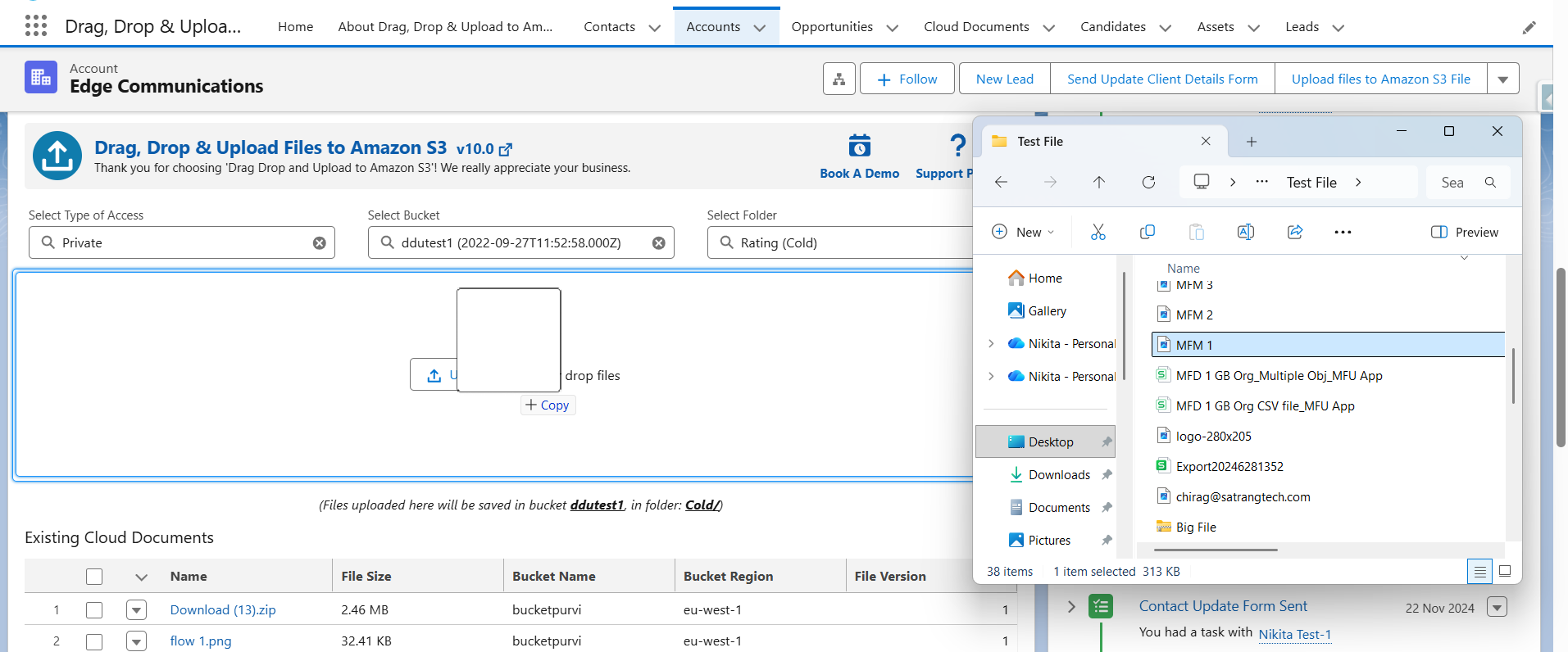
Task: Toggle the Preview pane in Explorer
Action: [1464, 232]
